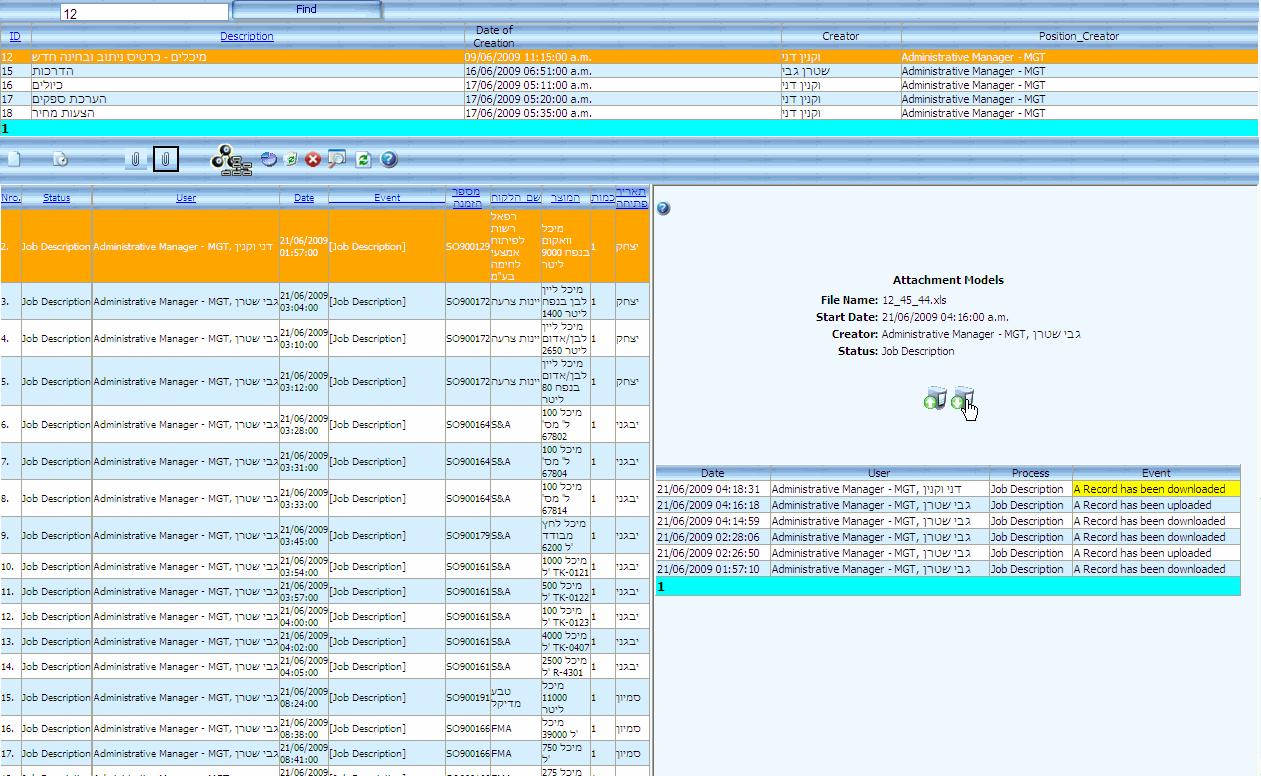This screenshot has height=776, width=1261.
Task: Sort events grid by Nro. header
Action: 11,197
